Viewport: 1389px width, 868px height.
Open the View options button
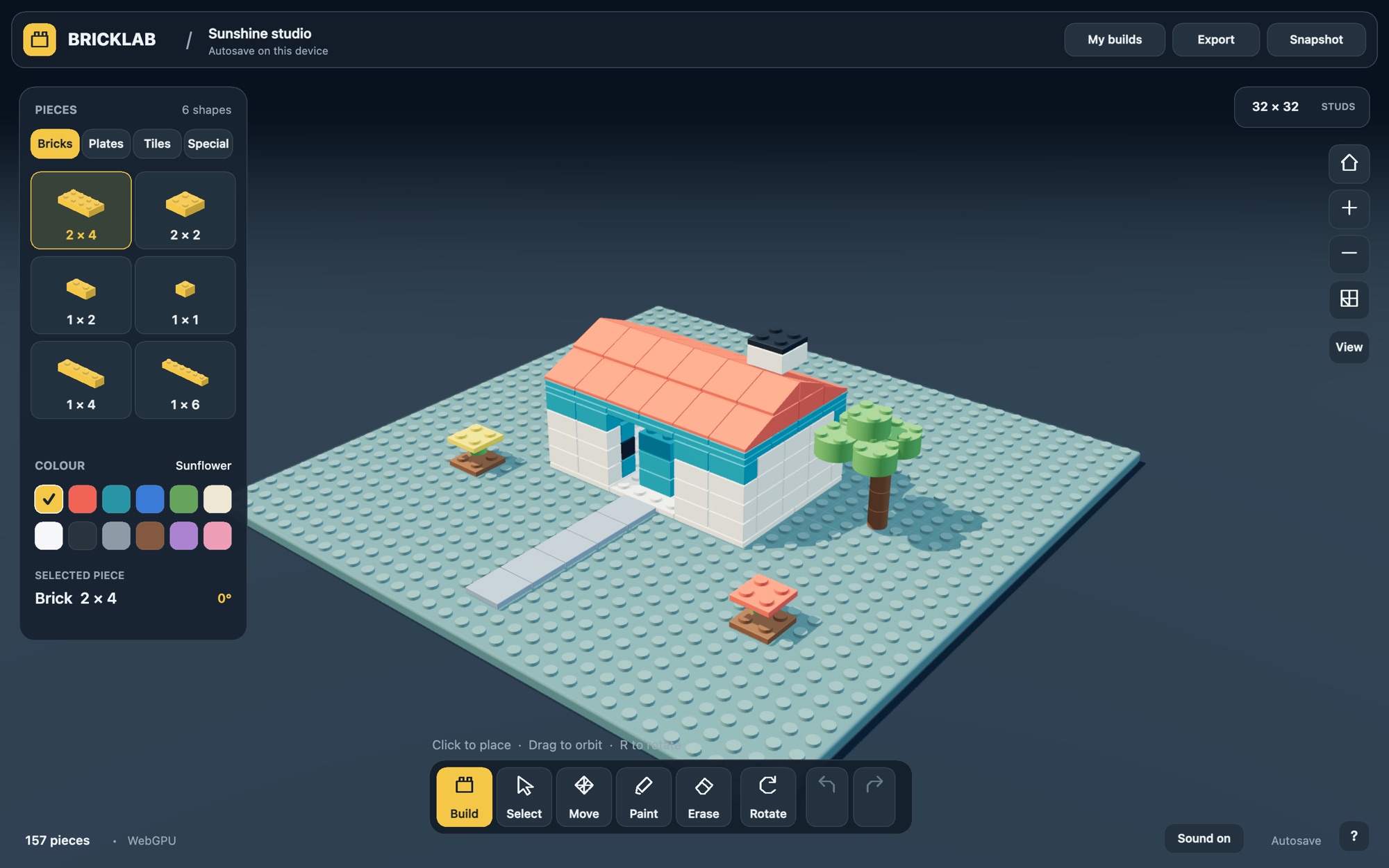tap(1349, 347)
